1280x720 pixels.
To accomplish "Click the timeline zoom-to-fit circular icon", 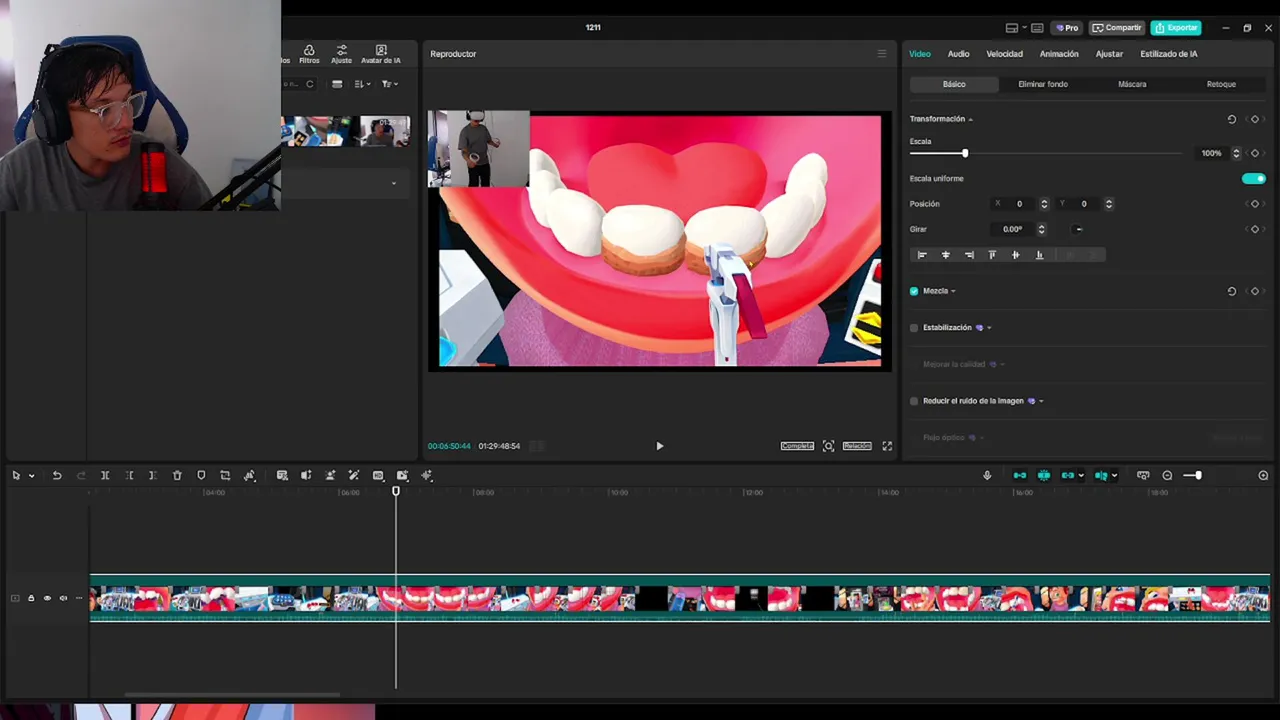I will (x=1263, y=476).
